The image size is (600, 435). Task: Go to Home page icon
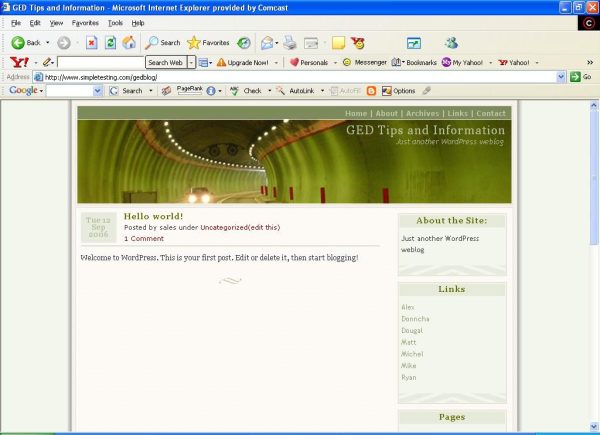(129, 42)
